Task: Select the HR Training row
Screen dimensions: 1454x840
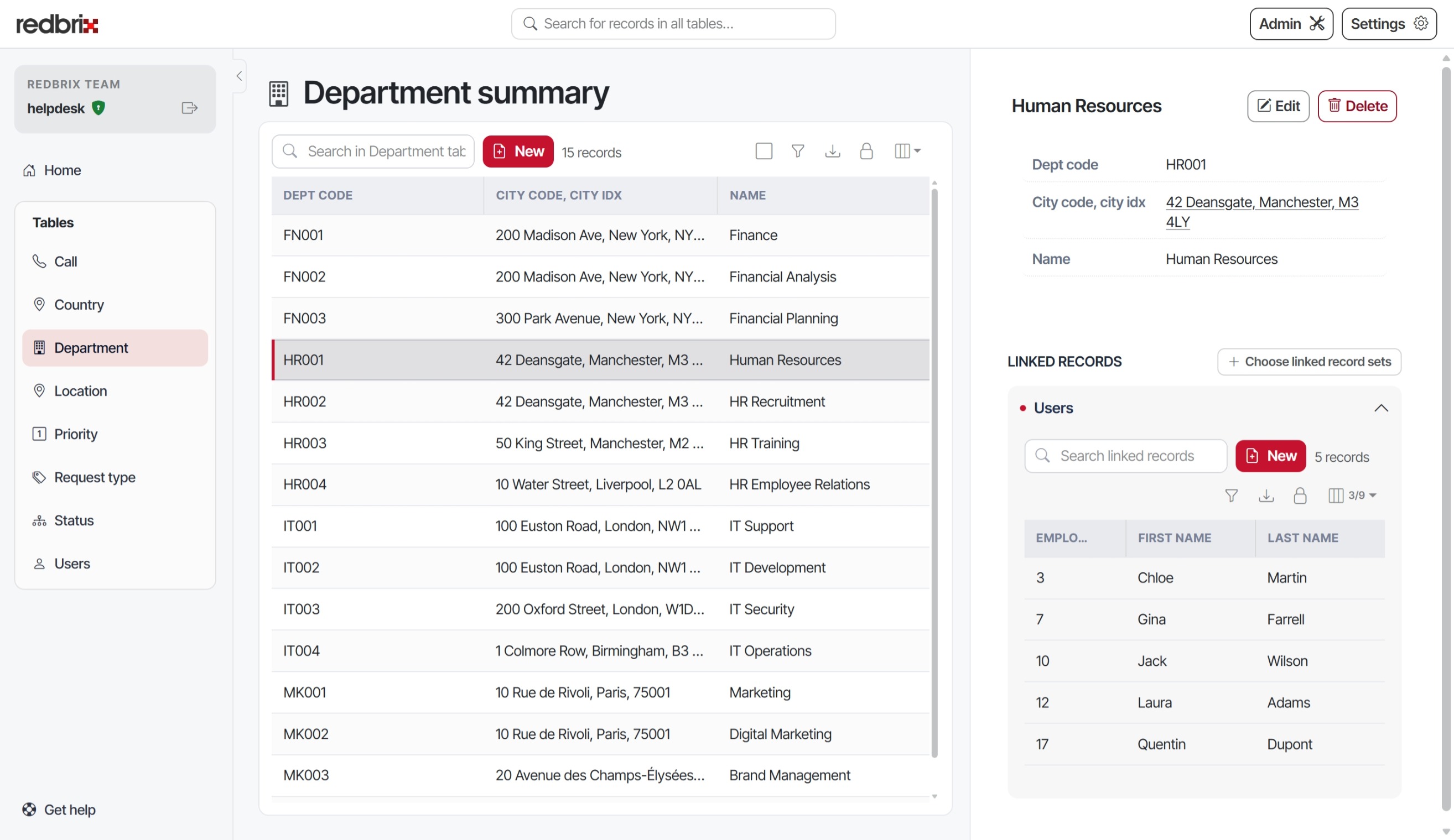Action: pos(600,444)
